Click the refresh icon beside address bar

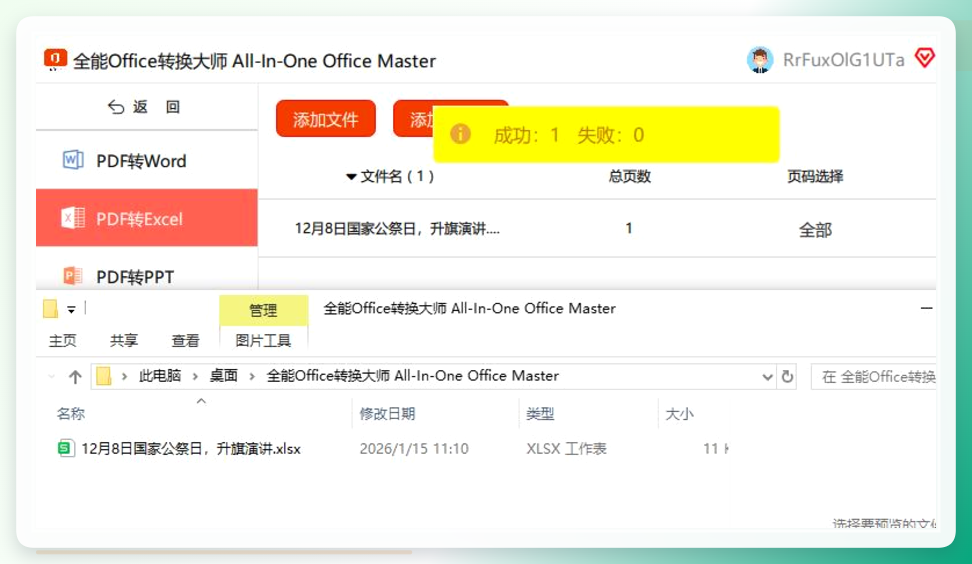(787, 376)
